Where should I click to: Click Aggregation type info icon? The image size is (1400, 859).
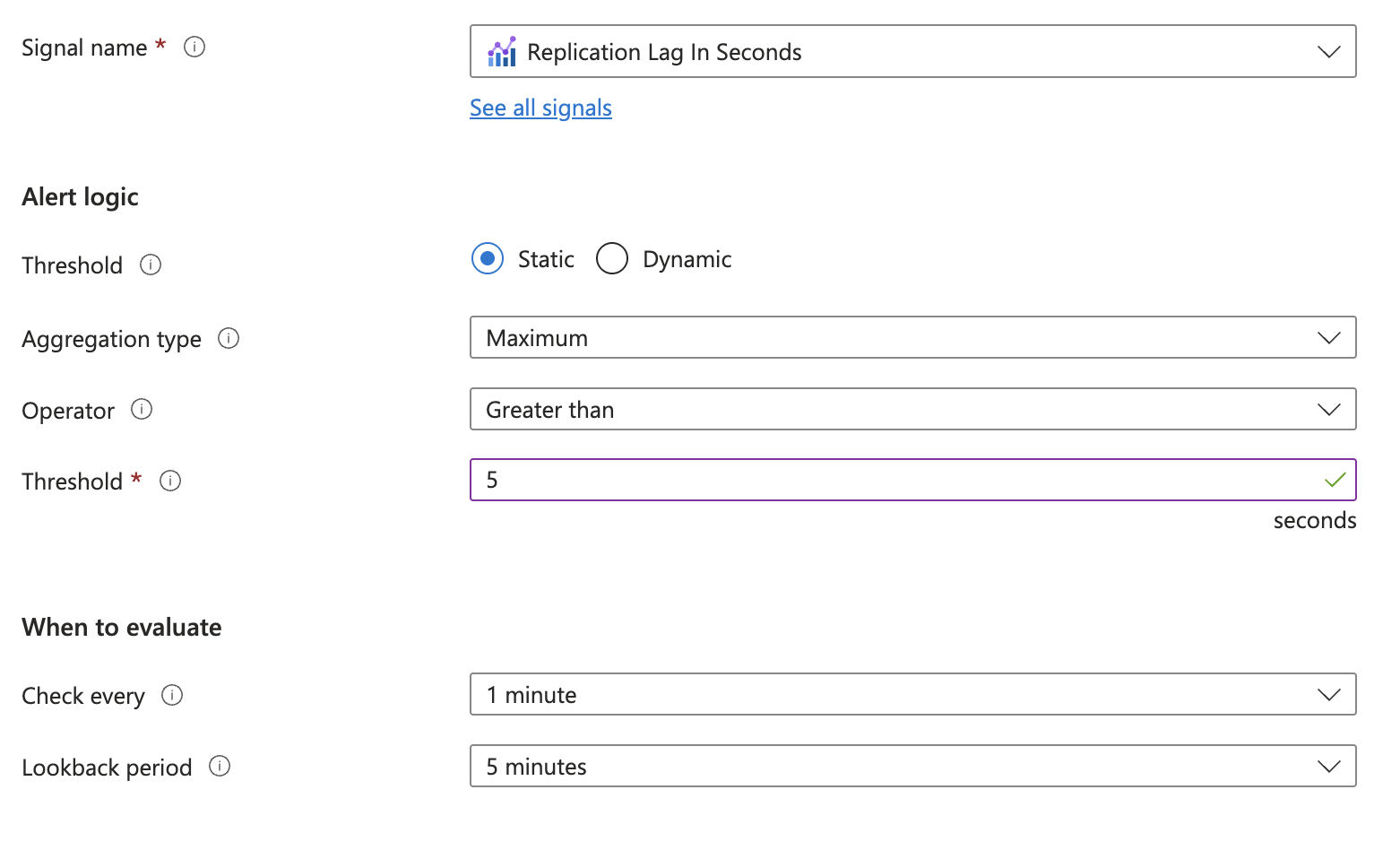[229, 338]
